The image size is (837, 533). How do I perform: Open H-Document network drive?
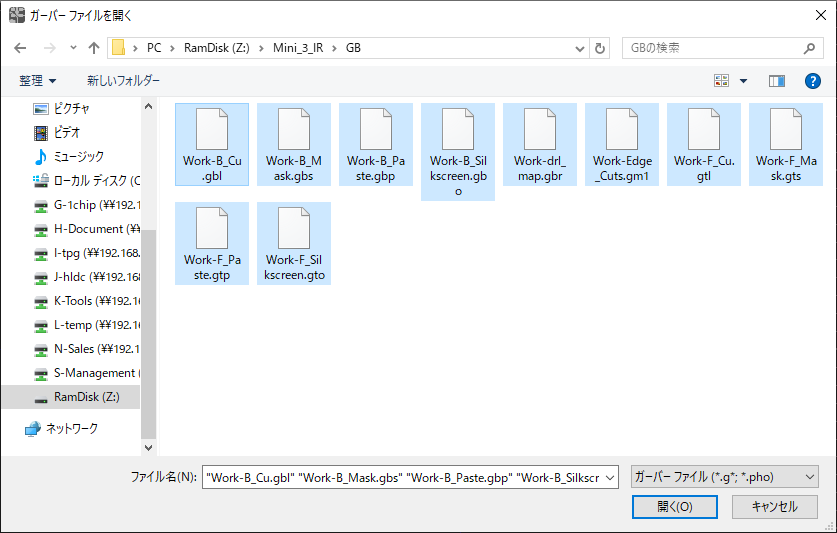point(86,229)
